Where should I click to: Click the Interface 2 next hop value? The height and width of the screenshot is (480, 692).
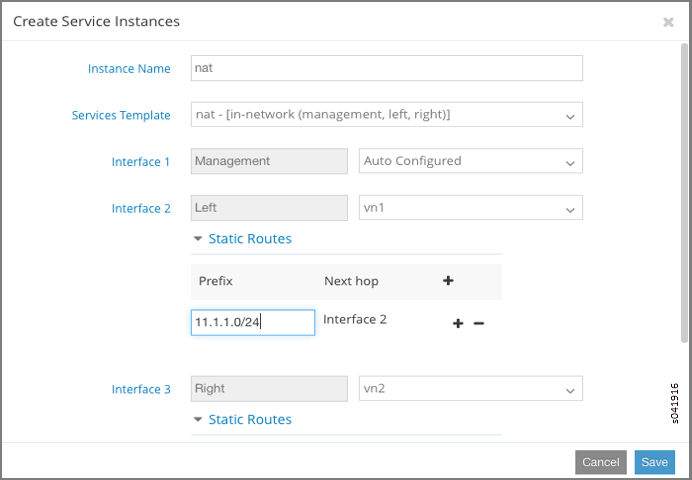click(355, 320)
